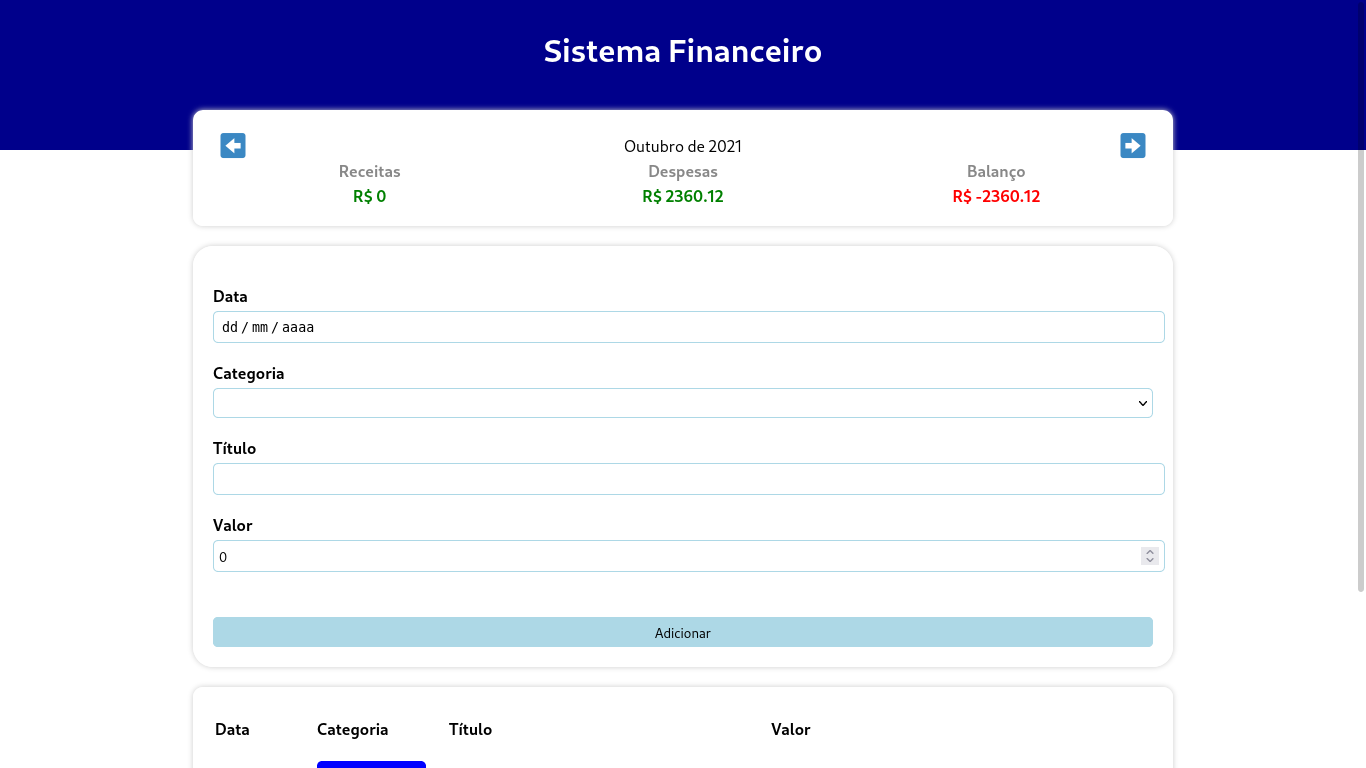1366x768 pixels.
Task: Select the red Balanço value R$ -2360.12
Action: coord(996,196)
